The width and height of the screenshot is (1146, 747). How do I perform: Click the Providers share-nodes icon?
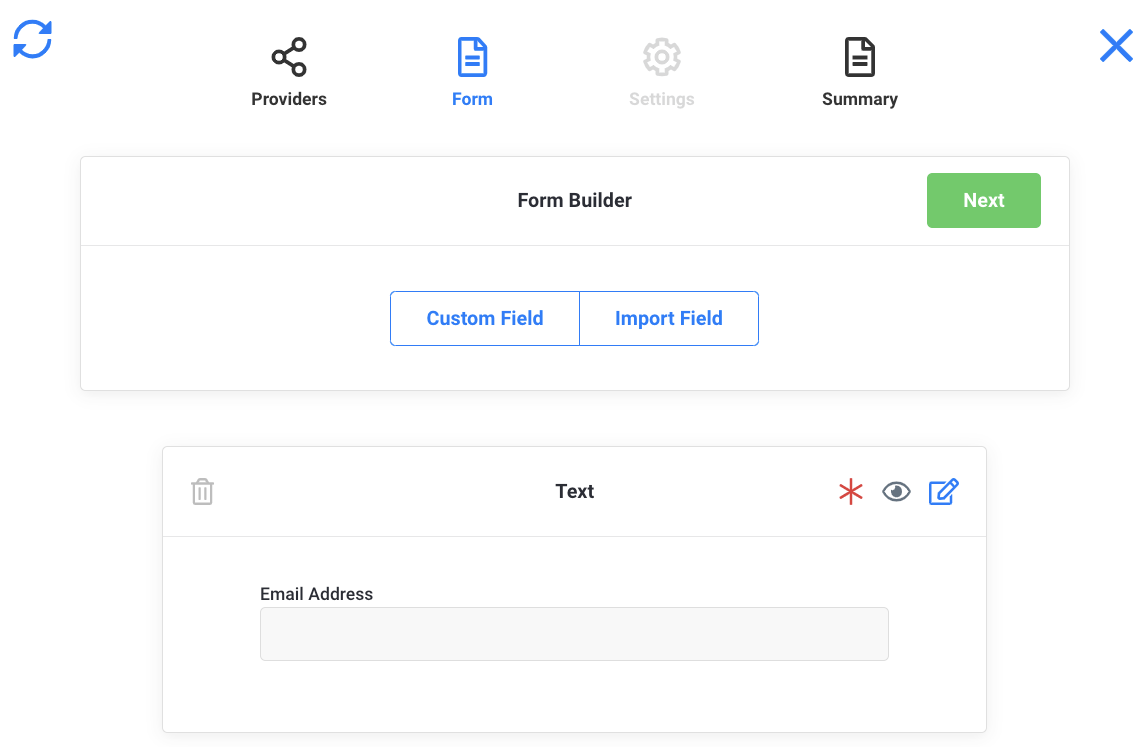289,57
